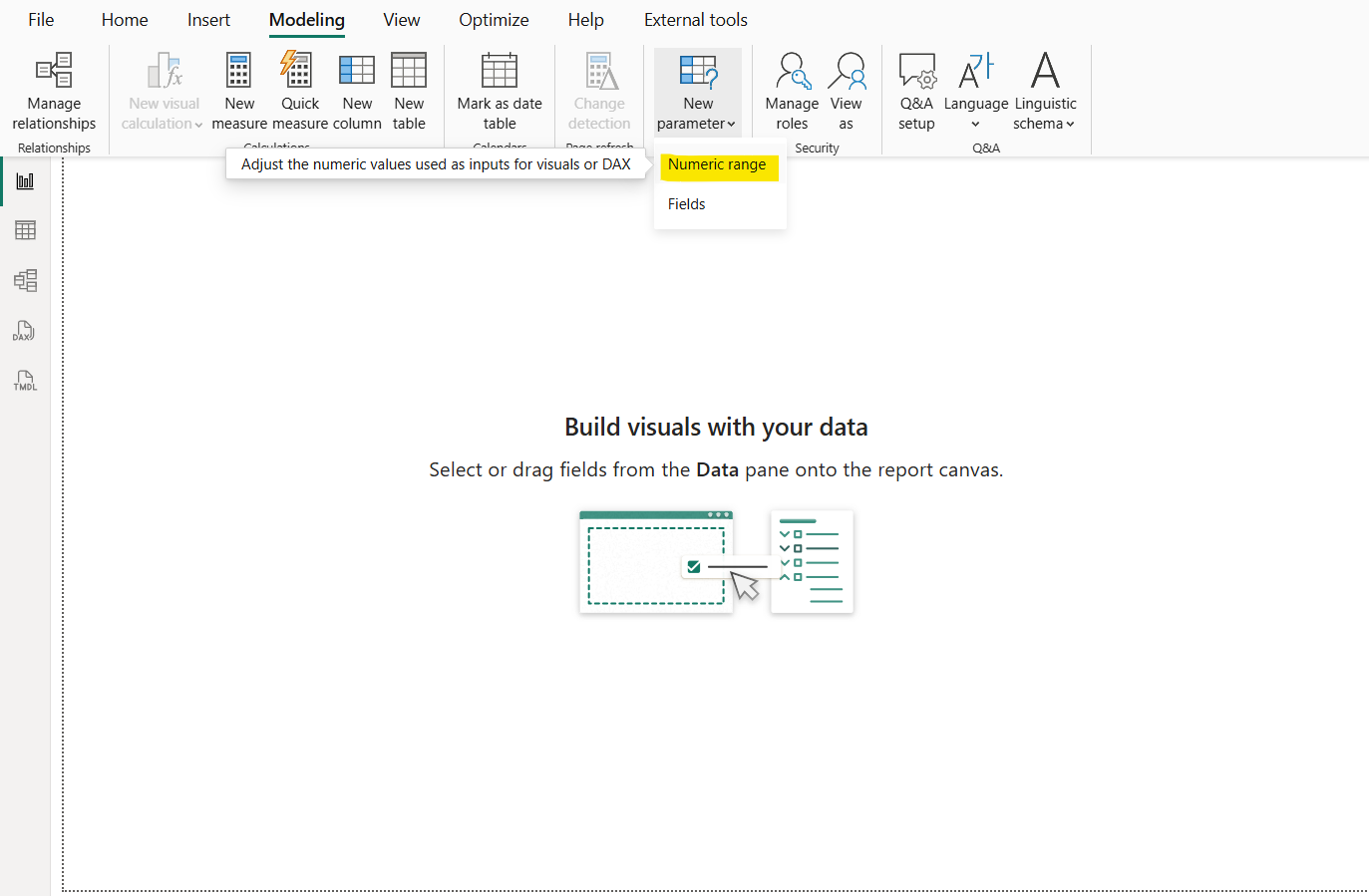Switch to Table view in sidebar
1369x896 pixels.
coord(24,230)
